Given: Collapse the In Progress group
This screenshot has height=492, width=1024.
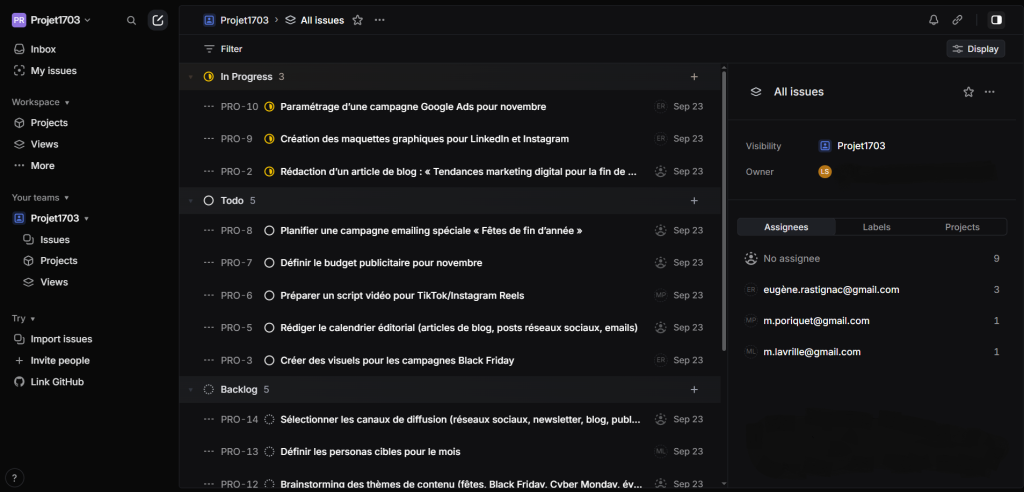Looking at the screenshot, I should point(191,77).
